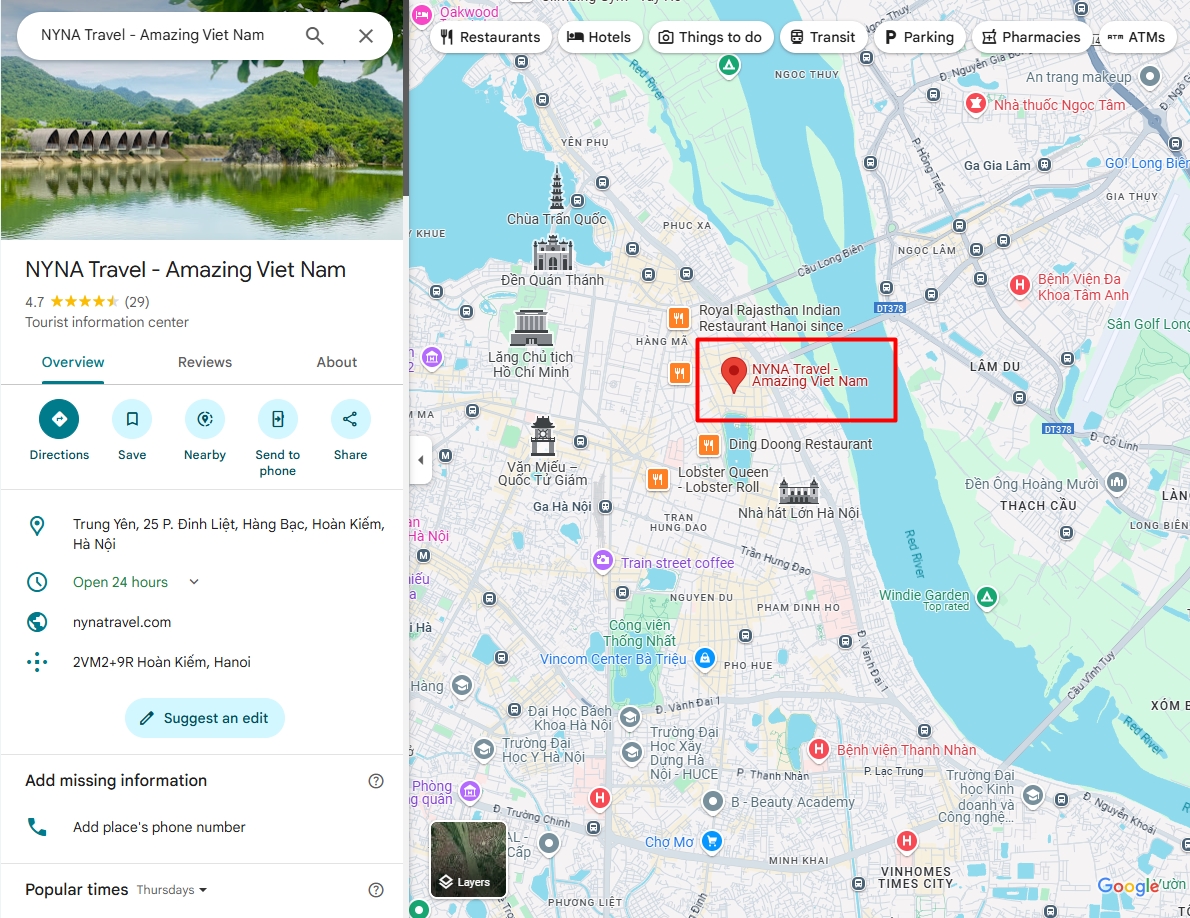Click the Send to phone icon
1190x918 pixels.
[278, 419]
